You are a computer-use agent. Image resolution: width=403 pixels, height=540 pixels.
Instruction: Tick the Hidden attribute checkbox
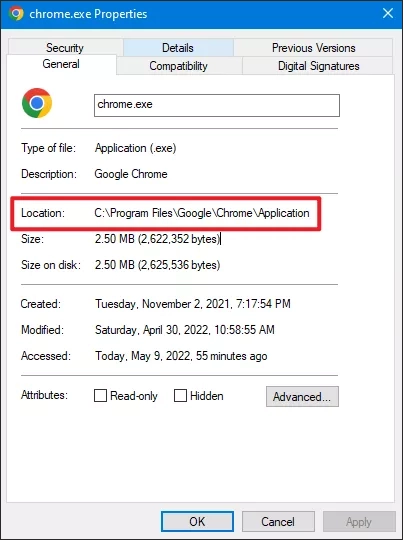(180, 396)
